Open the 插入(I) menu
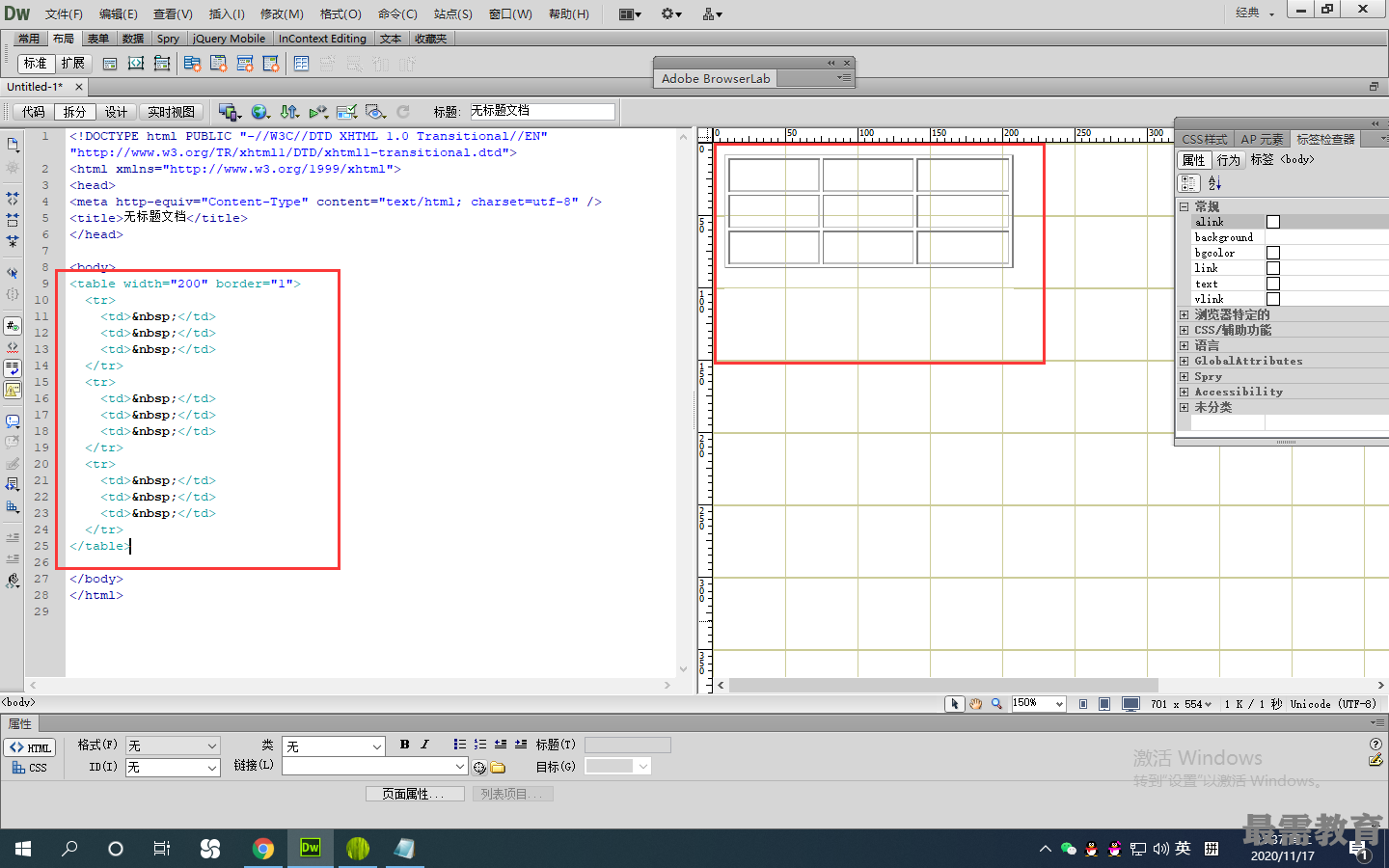The width and height of the screenshot is (1389, 868). coord(227,14)
